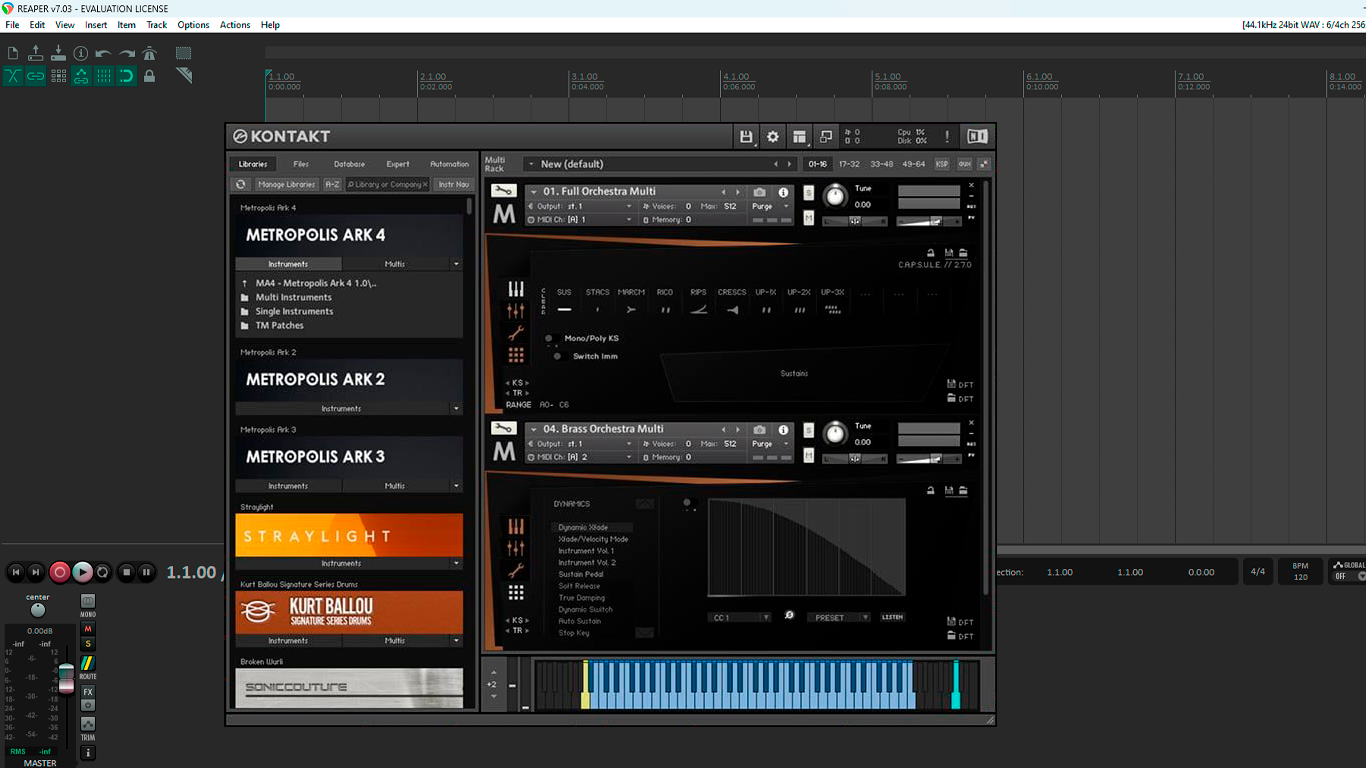
Task: Toggle the lock padlock icon in toolbar
Action: (x=150, y=76)
